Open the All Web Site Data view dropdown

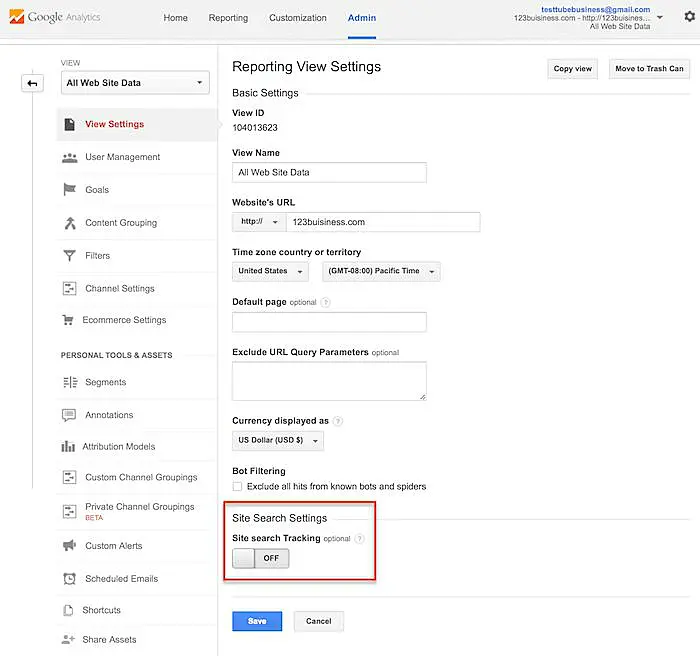tap(134, 83)
